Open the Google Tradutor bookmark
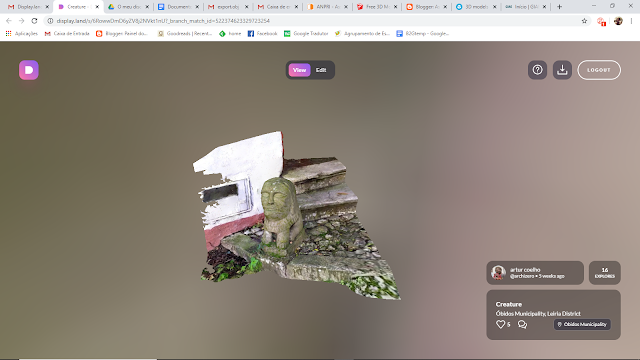640x360 pixels. click(306, 33)
